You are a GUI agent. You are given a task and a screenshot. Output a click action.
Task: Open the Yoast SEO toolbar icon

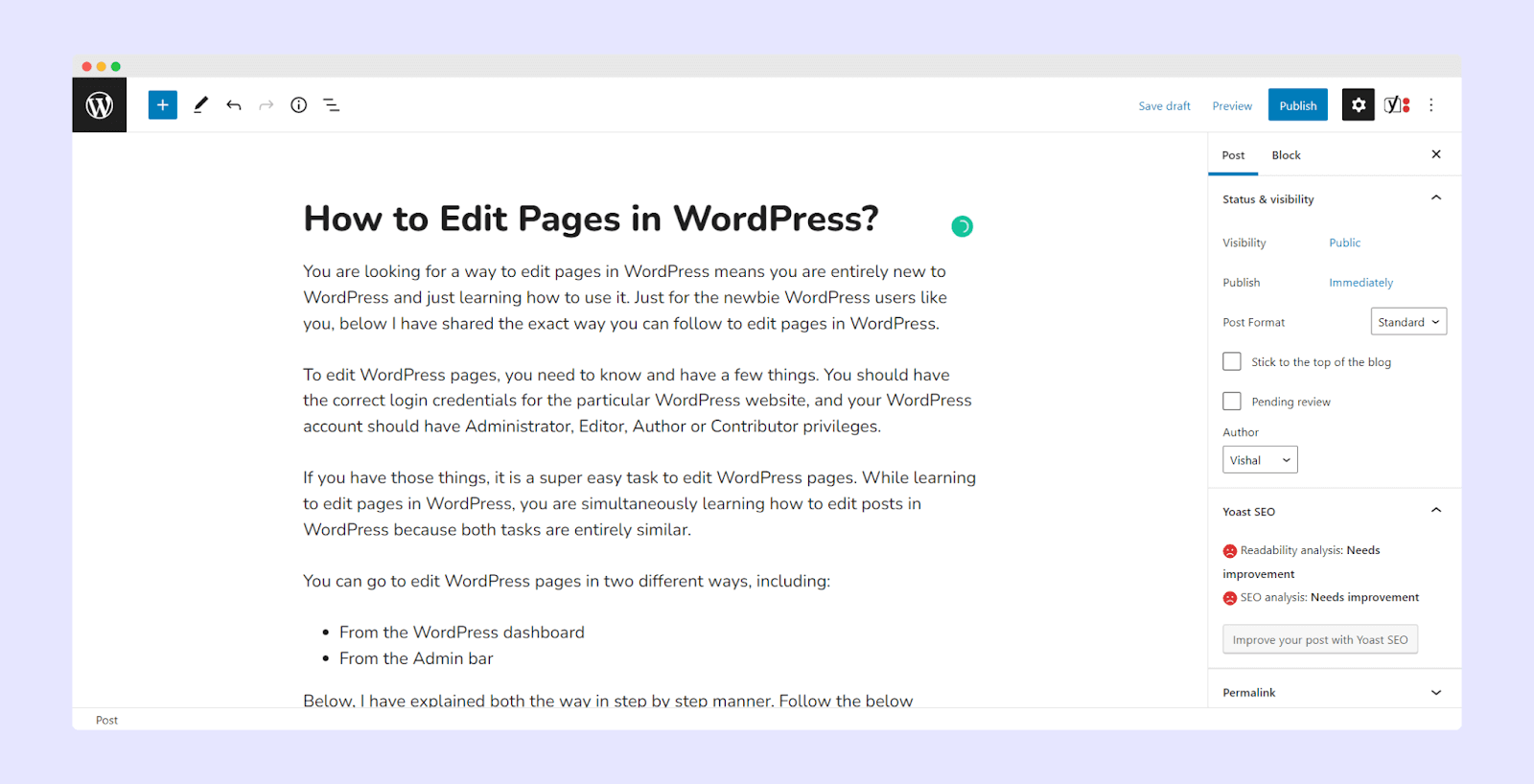point(1397,104)
